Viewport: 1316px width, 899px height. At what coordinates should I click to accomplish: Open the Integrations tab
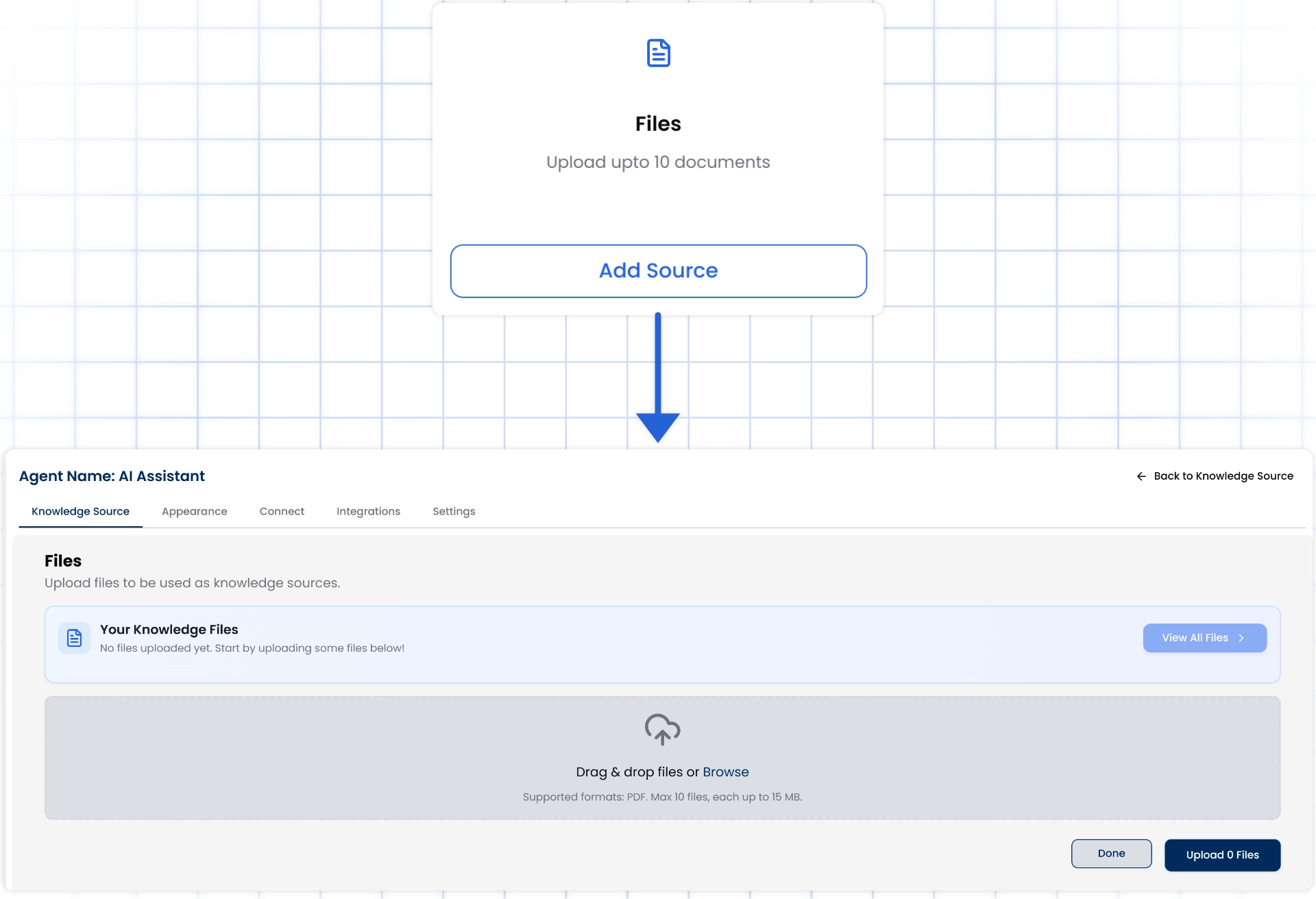368,511
